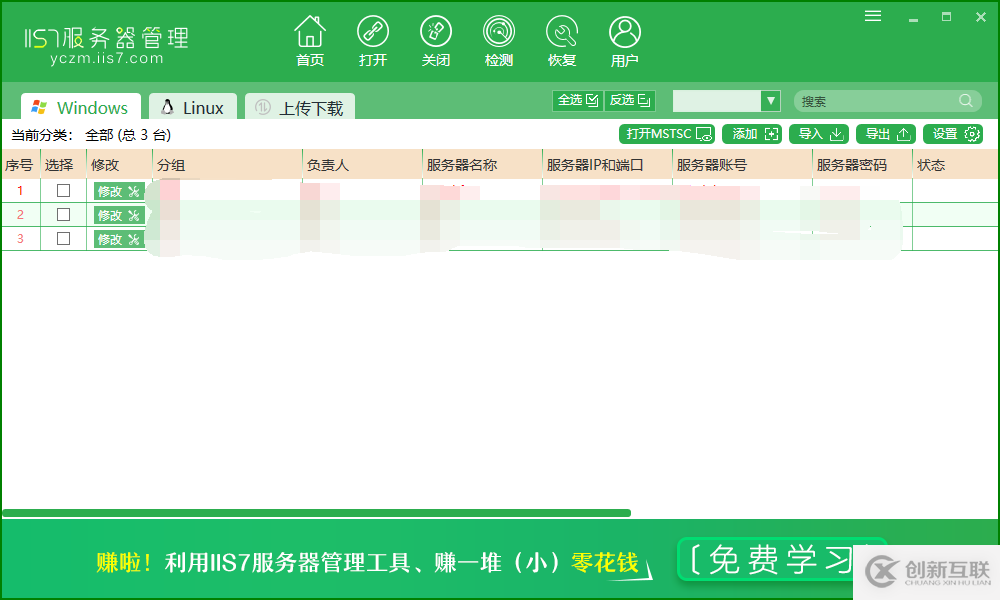Open the hamburger menu at top right
This screenshot has width=1000, height=600.
pyautogui.click(x=872, y=15)
